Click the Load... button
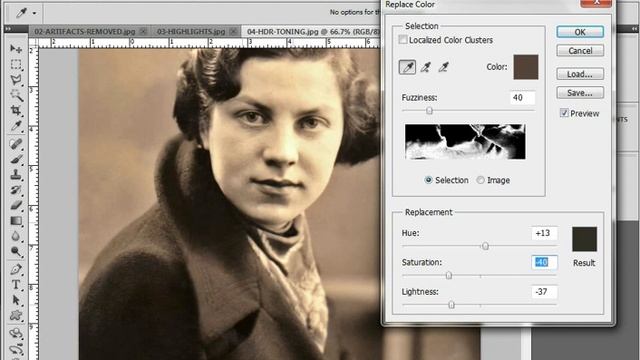Screen dimensions: 640x360 (580, 74)
